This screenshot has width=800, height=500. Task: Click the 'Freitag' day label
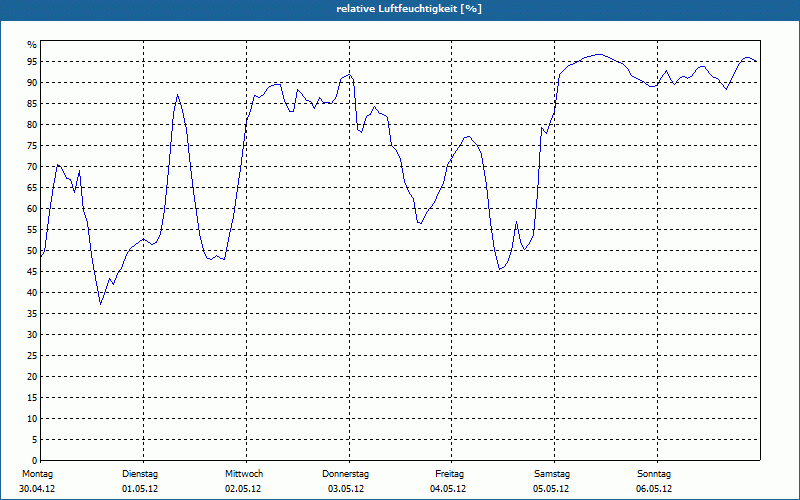[x=449, y=474]
